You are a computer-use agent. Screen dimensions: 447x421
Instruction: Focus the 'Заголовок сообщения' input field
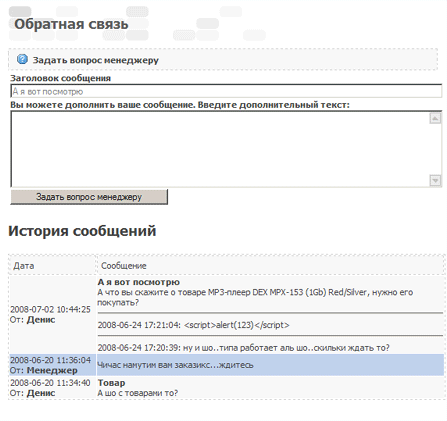226,91
